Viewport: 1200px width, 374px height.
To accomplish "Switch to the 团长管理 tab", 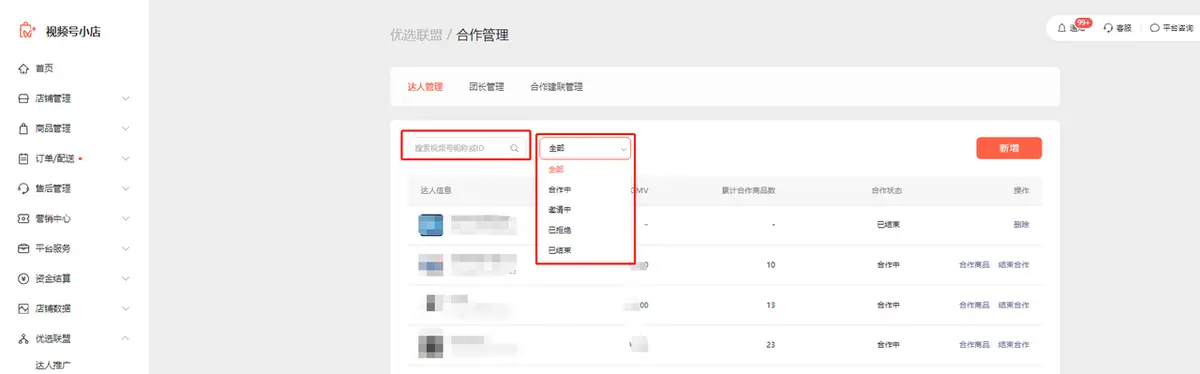I will [x=486, y=87].
